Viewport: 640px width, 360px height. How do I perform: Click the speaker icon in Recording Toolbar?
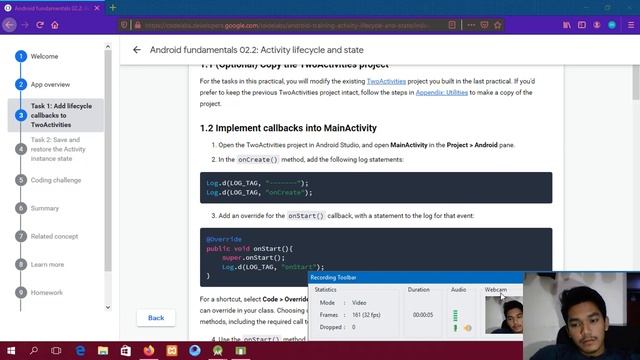[468, 328]
